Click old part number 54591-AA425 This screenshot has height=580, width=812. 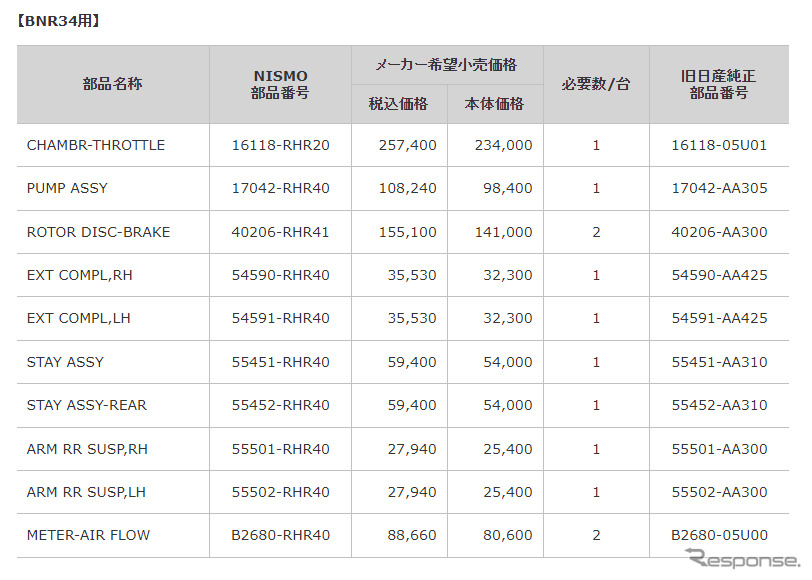(x=719, y=318)
